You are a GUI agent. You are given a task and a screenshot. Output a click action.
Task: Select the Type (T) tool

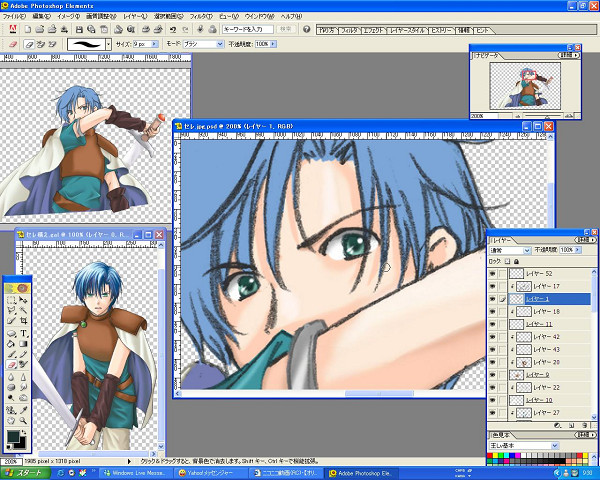point(23,333)
